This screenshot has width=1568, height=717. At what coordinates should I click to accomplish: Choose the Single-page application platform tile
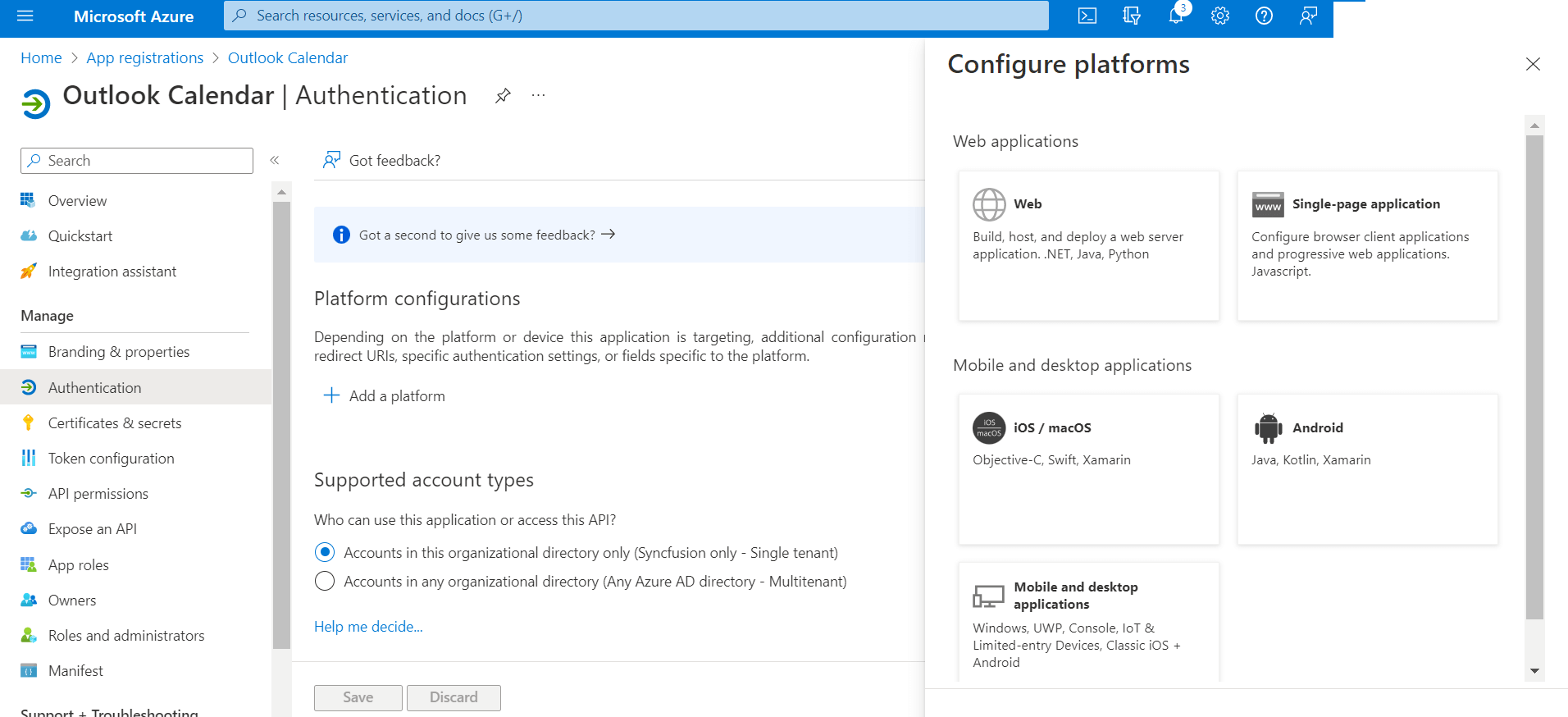(x=1367, y=245)
